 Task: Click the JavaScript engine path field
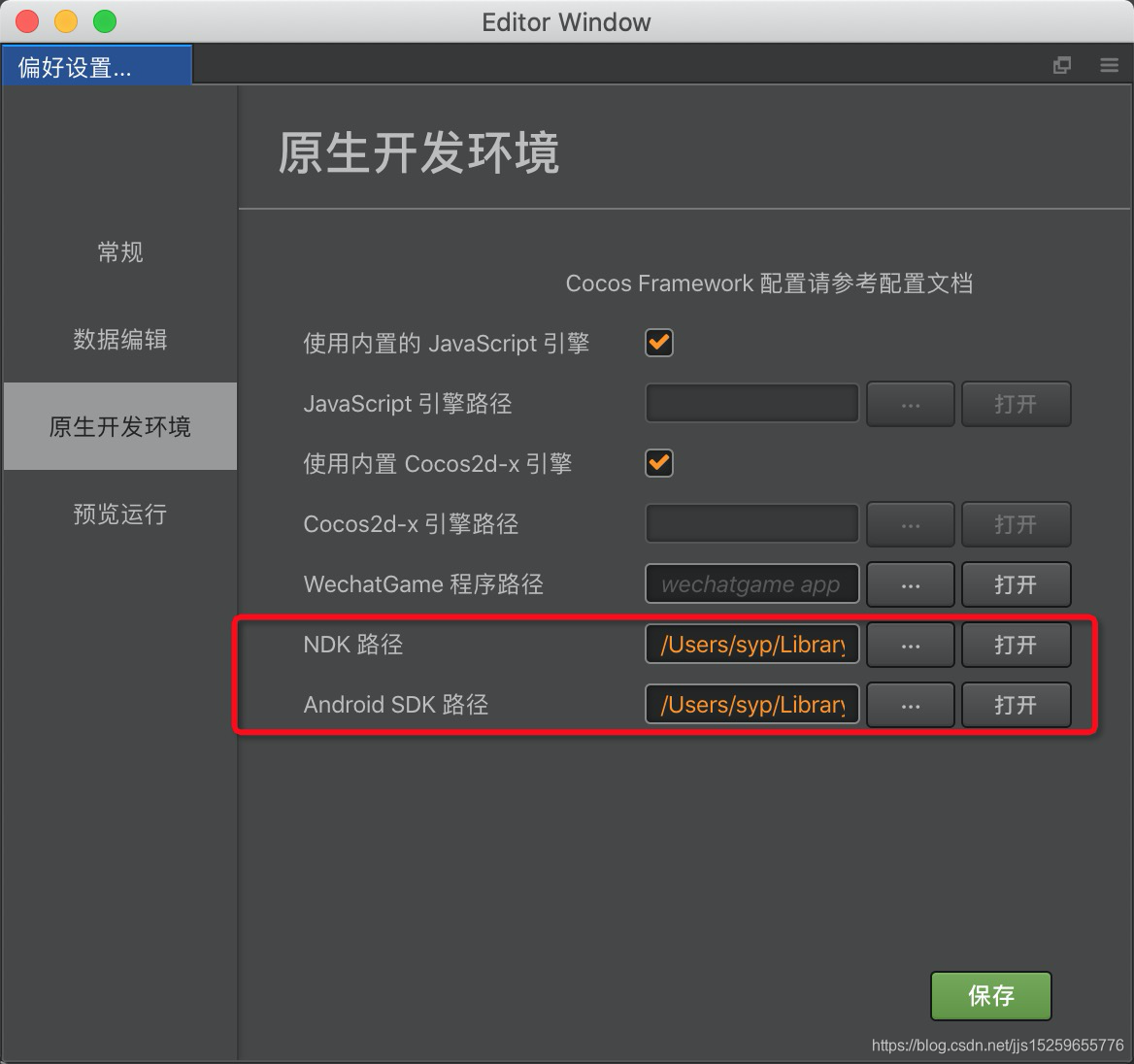(x=752, y=404)
